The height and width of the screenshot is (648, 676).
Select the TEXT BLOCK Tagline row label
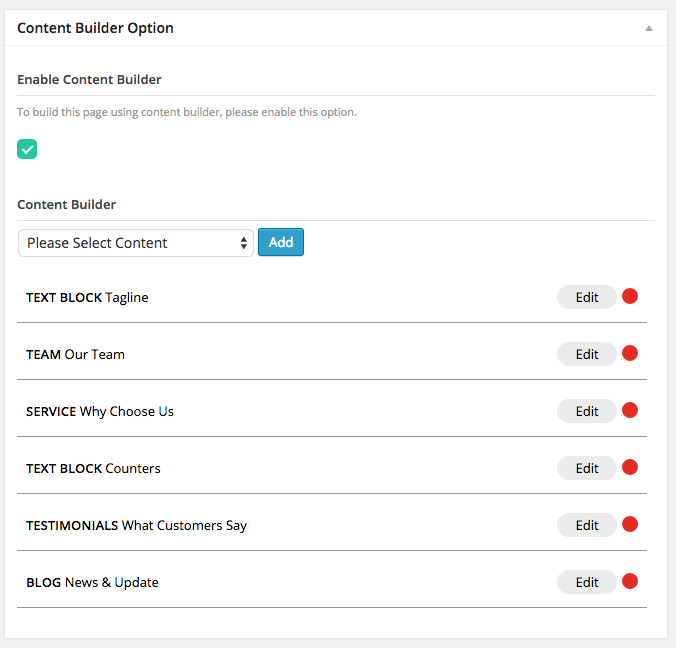(87, 297)
